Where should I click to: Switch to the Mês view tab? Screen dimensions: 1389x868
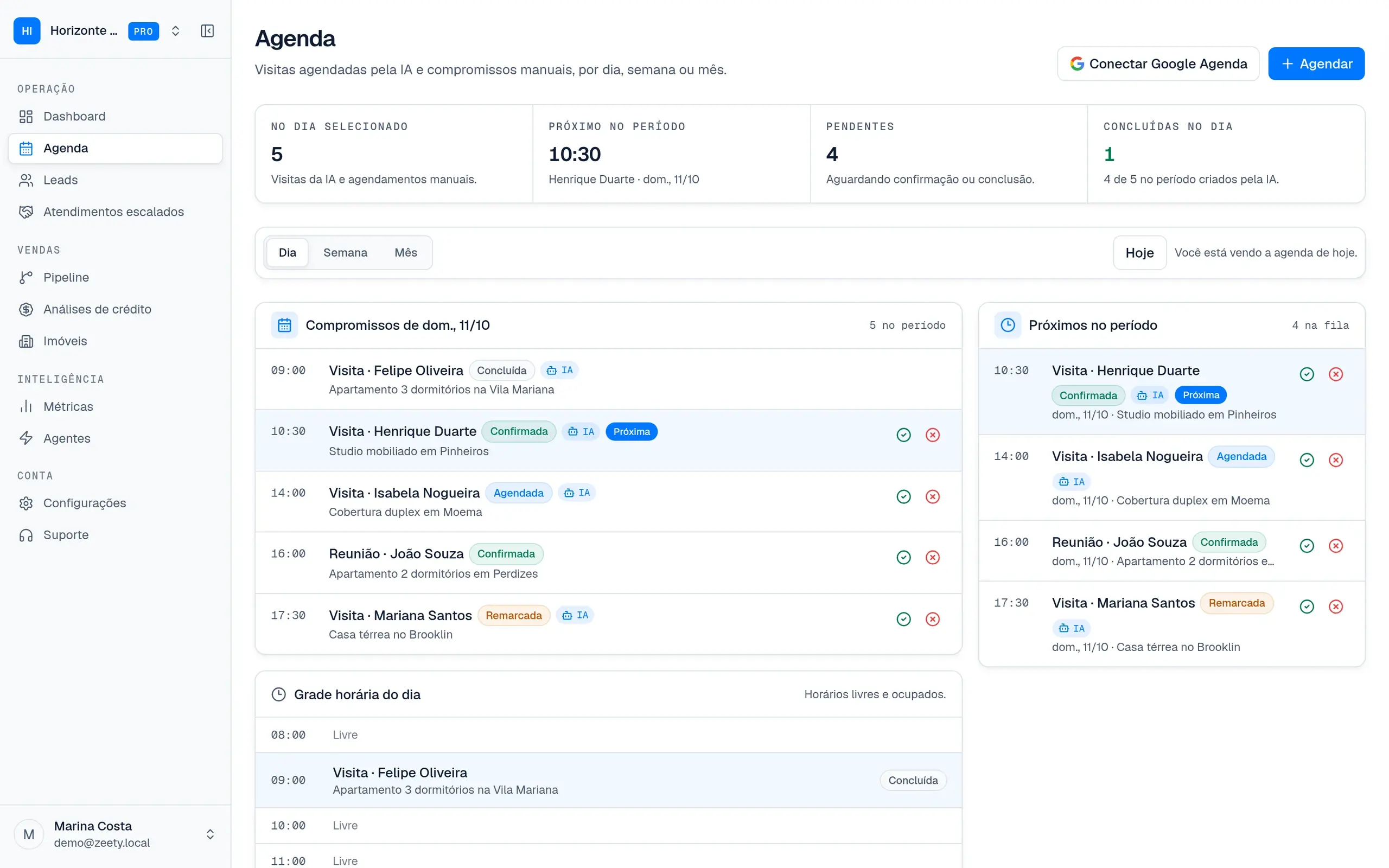[405, 253]
